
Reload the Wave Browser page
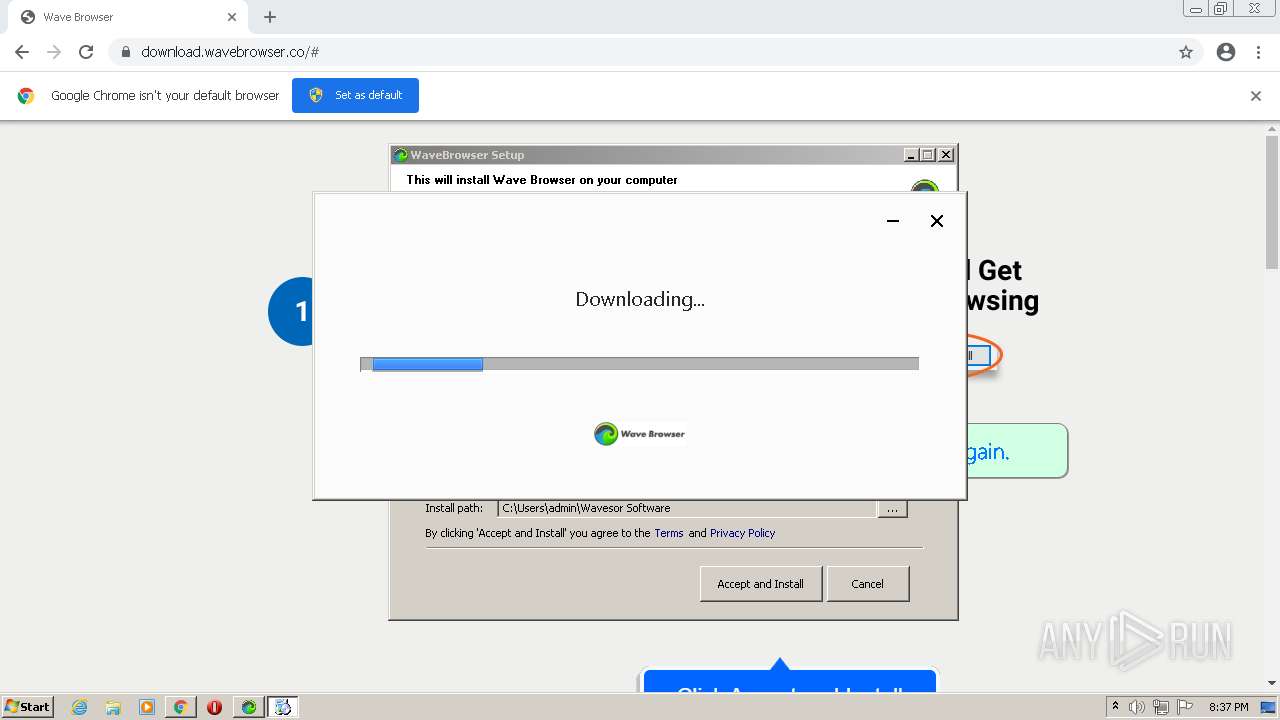tap(86, 52)
